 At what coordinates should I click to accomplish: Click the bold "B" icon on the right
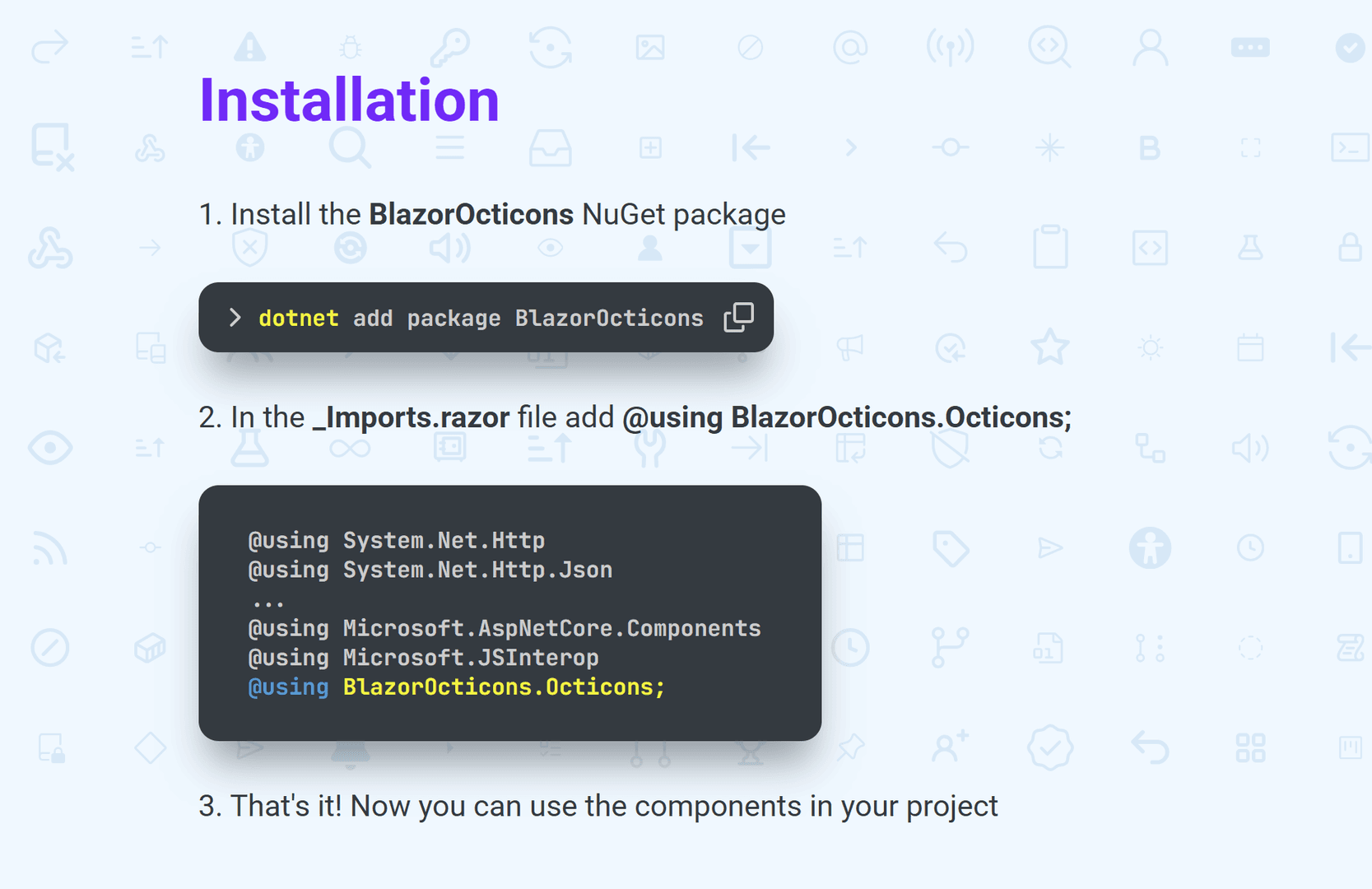[1150, 148]
